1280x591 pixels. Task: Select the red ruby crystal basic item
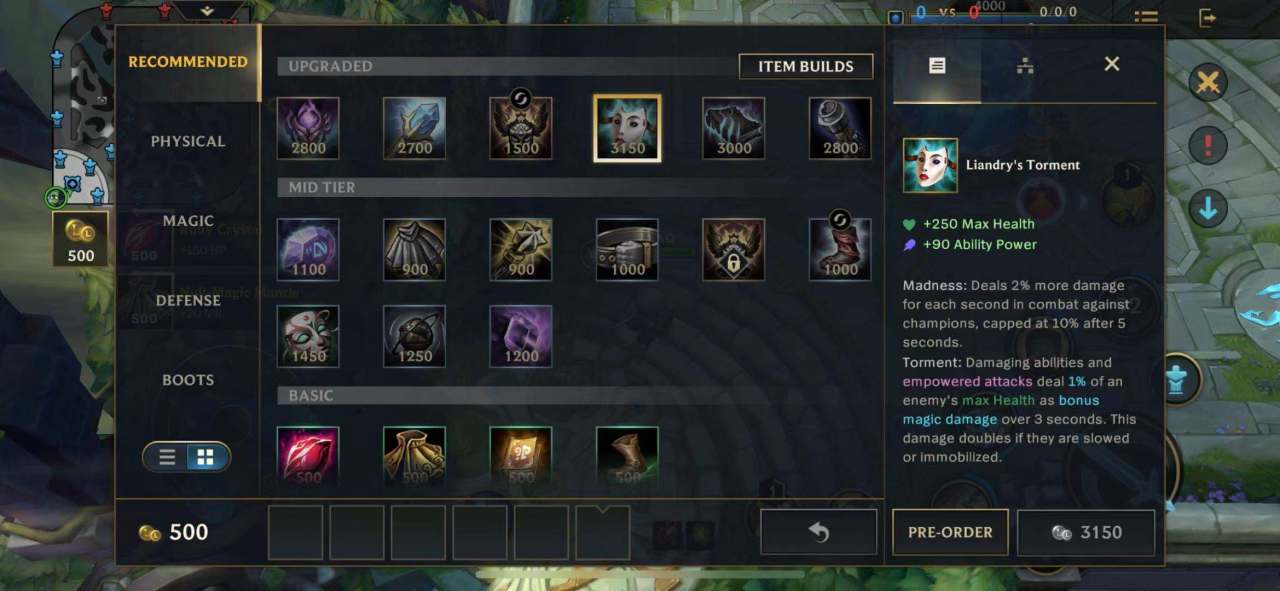tap(308, 457)
